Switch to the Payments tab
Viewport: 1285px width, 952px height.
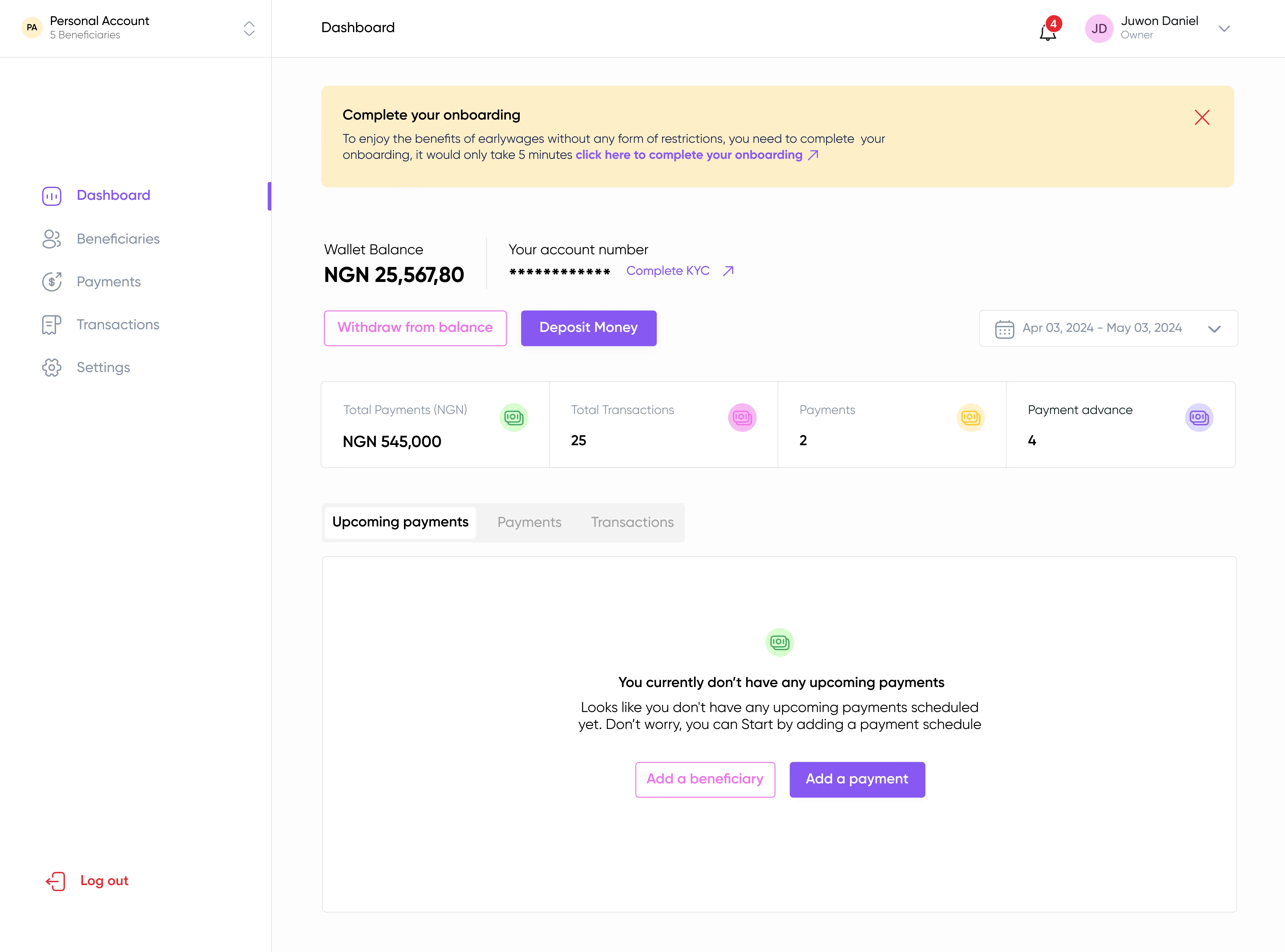tap(530, 522)
